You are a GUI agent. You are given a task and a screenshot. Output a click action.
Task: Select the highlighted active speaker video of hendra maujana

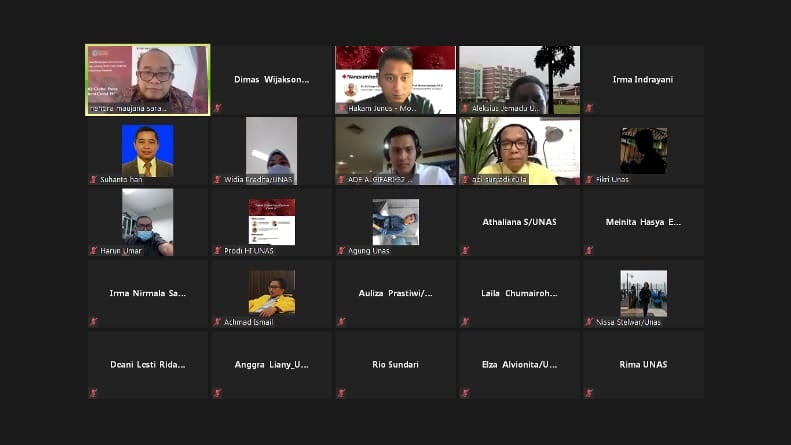148,80
